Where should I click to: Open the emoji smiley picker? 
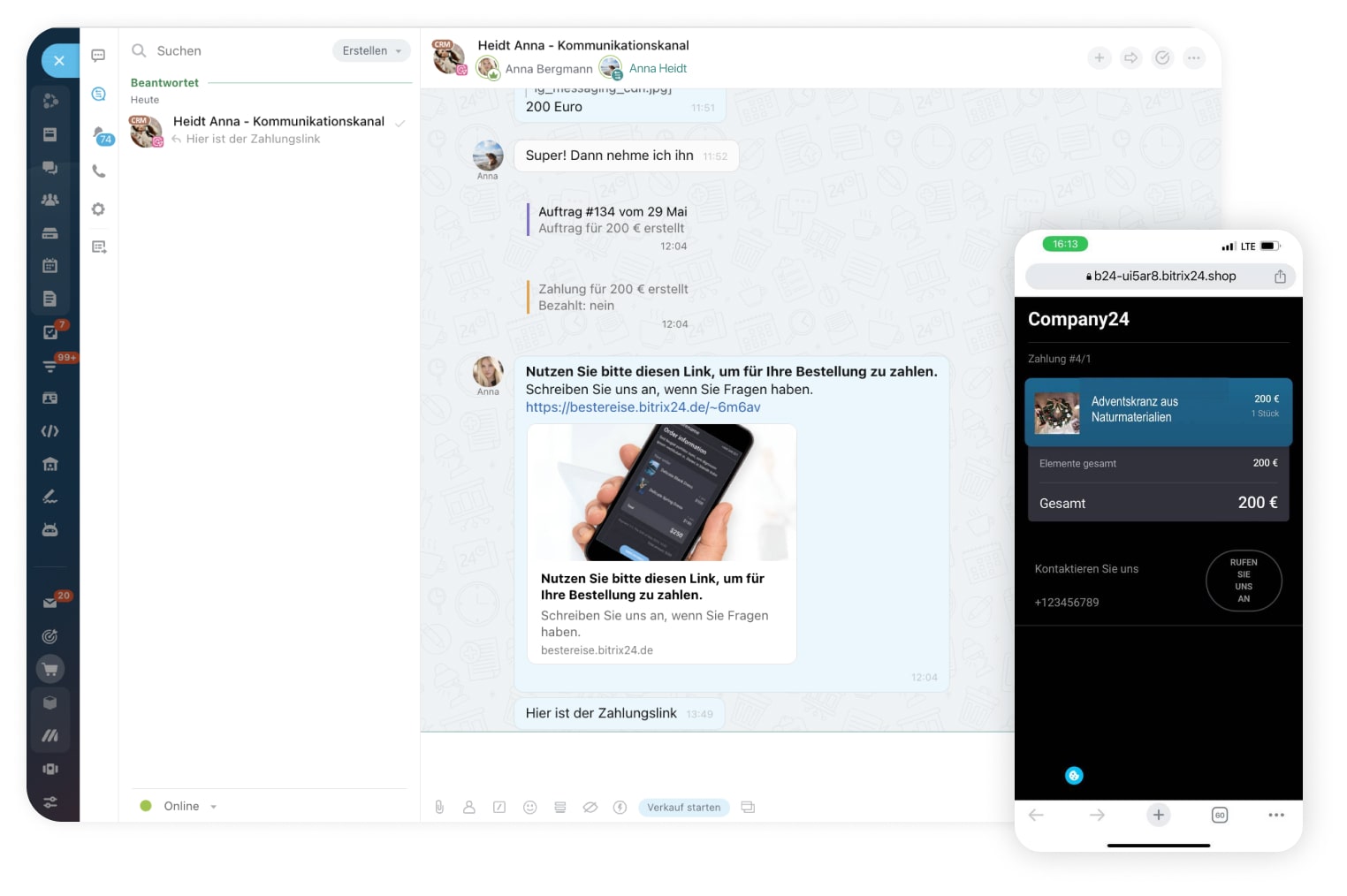click(x=530, y=807)
